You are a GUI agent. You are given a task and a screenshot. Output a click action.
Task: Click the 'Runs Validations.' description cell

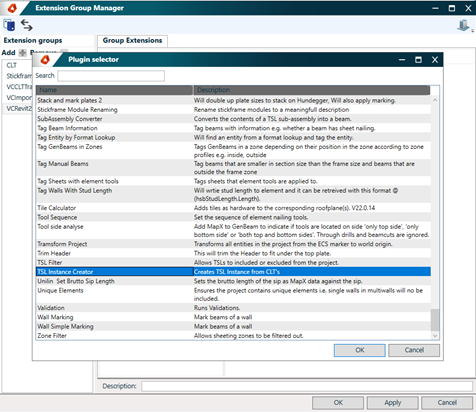312,308
